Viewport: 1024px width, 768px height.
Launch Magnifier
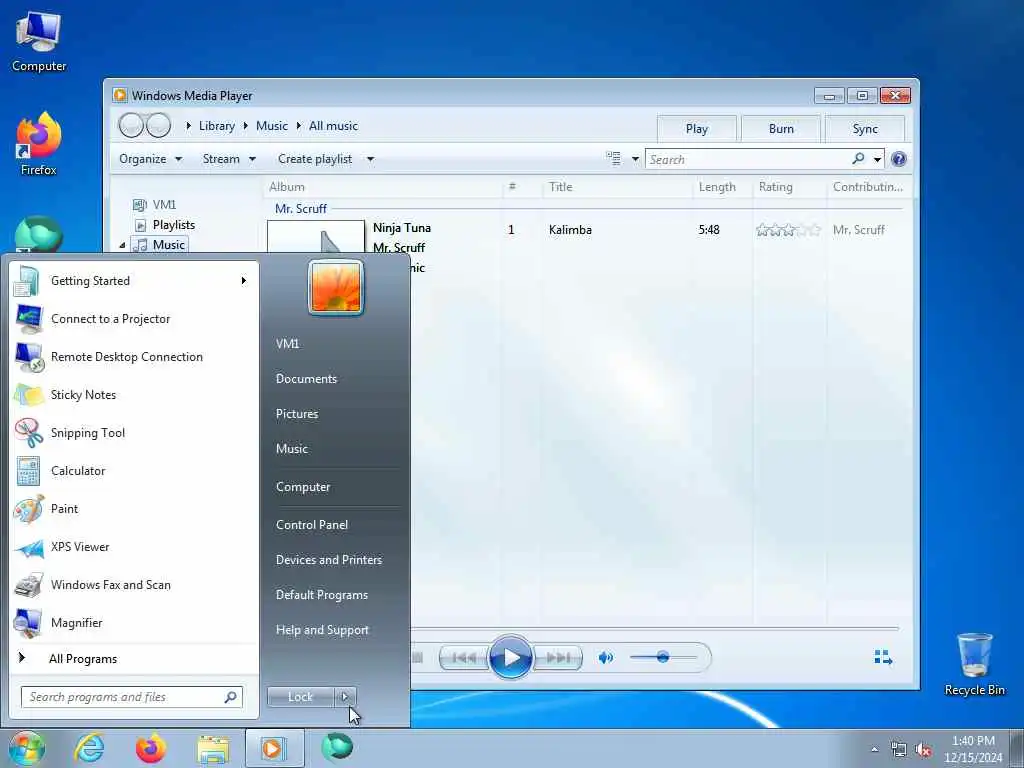133,622
